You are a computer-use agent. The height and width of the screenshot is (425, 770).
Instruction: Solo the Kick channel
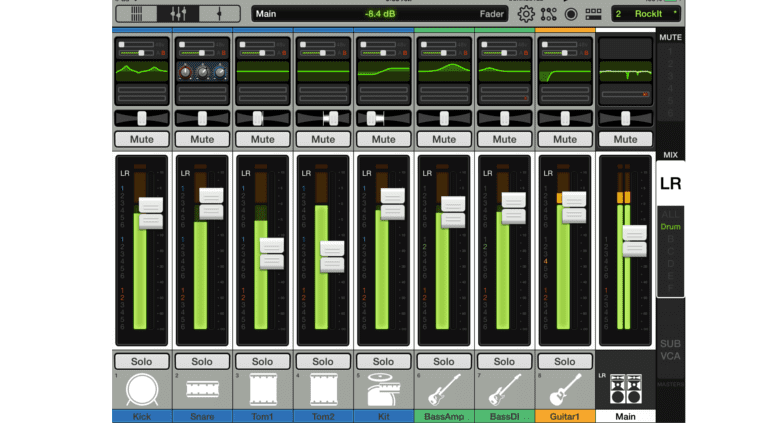click(x=142, y=362)
